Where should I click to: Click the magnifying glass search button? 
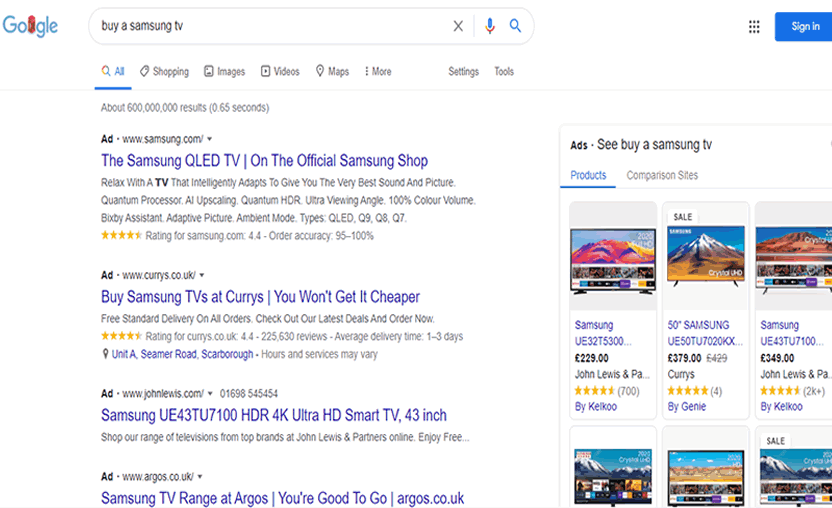pos(515,25)
